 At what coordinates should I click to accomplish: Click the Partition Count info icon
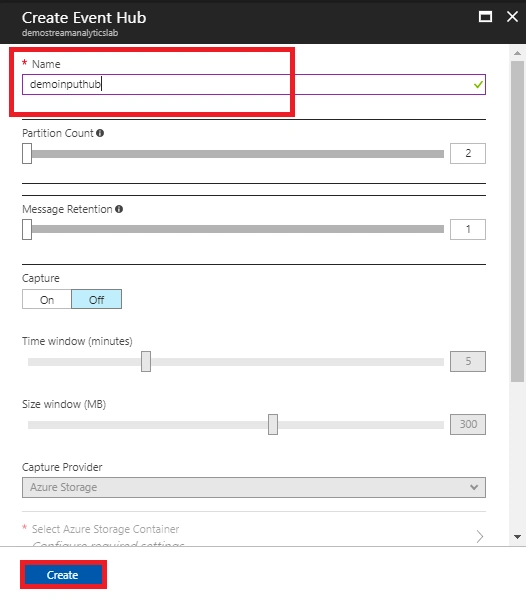click(100, 133)
